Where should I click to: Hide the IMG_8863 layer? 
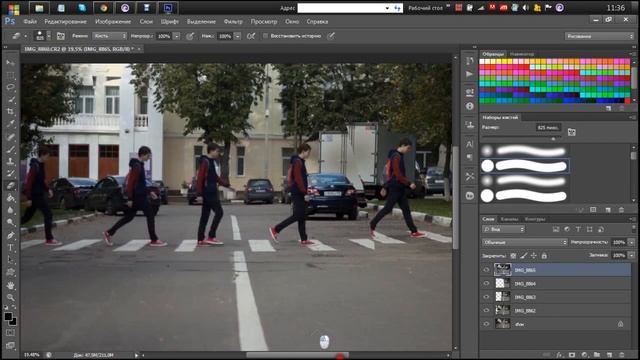(486, 297)
